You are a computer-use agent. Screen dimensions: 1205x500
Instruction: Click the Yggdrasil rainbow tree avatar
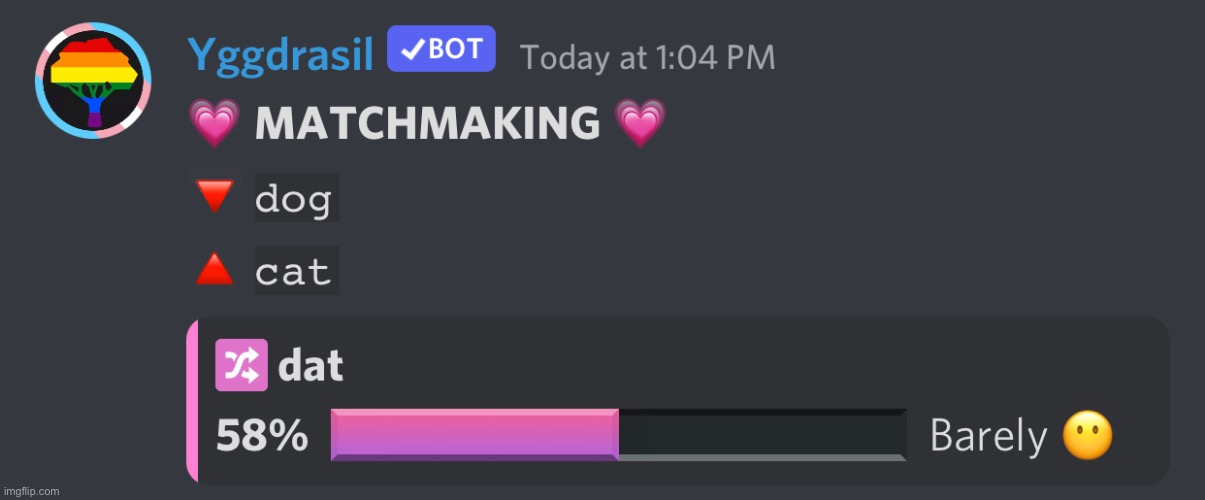[x=93, y=79]
